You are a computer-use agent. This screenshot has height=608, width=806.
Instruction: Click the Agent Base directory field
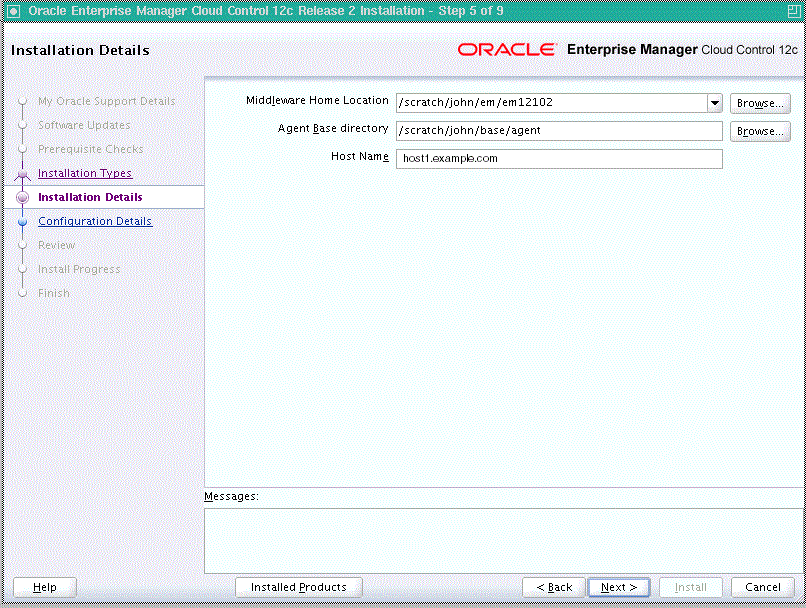[x=559, y=131]
